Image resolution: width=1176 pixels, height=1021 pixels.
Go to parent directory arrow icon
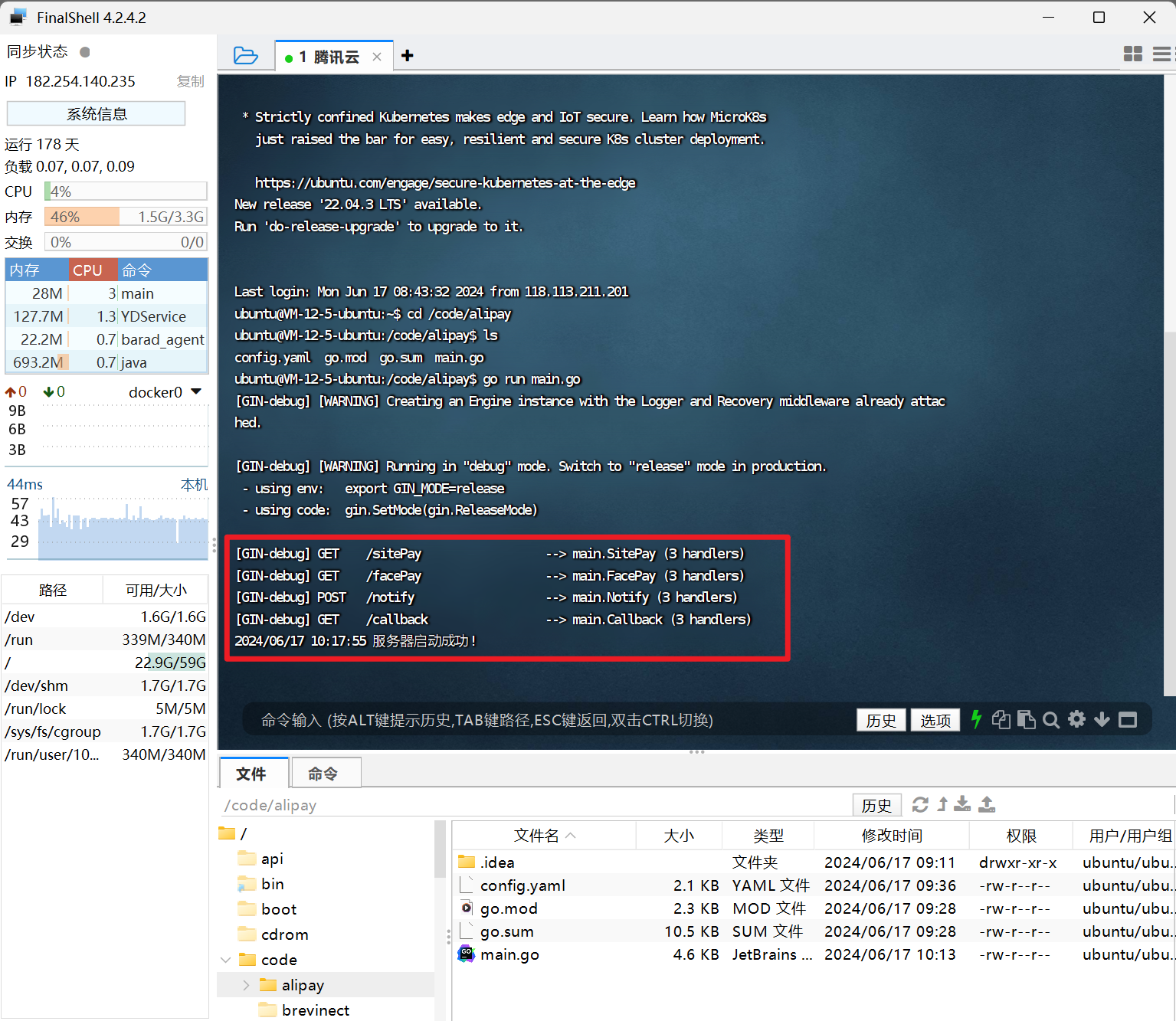[x=942, y=804]
